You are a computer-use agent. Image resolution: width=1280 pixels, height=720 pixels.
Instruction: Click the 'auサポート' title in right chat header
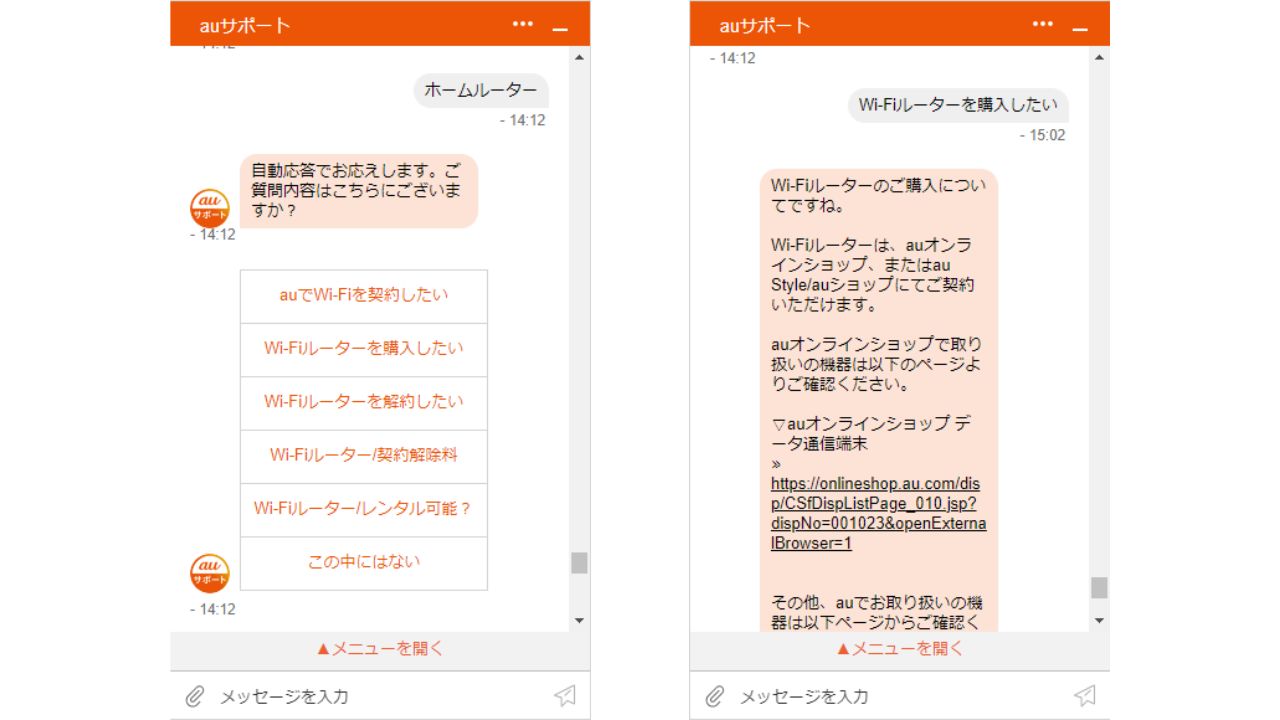[x=765, y=25]
